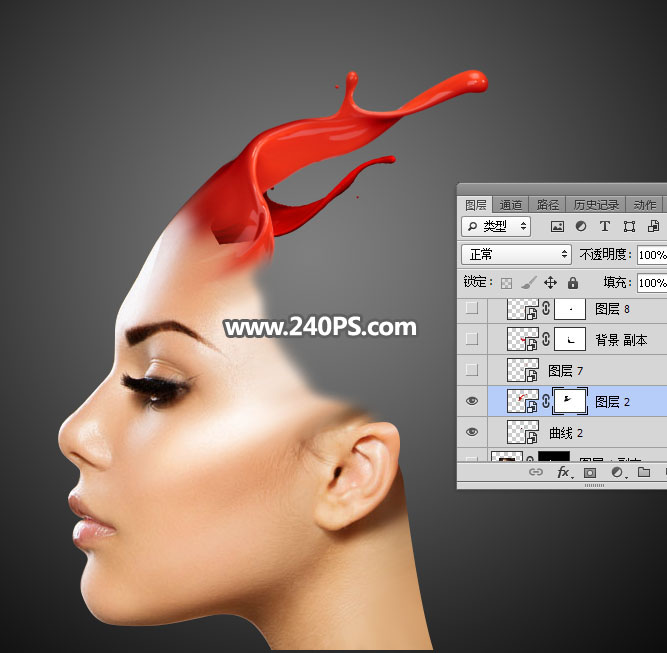This screenshot has height=653, width=667.
Task: Filter layers by type (T) icon
Action: 604,226
